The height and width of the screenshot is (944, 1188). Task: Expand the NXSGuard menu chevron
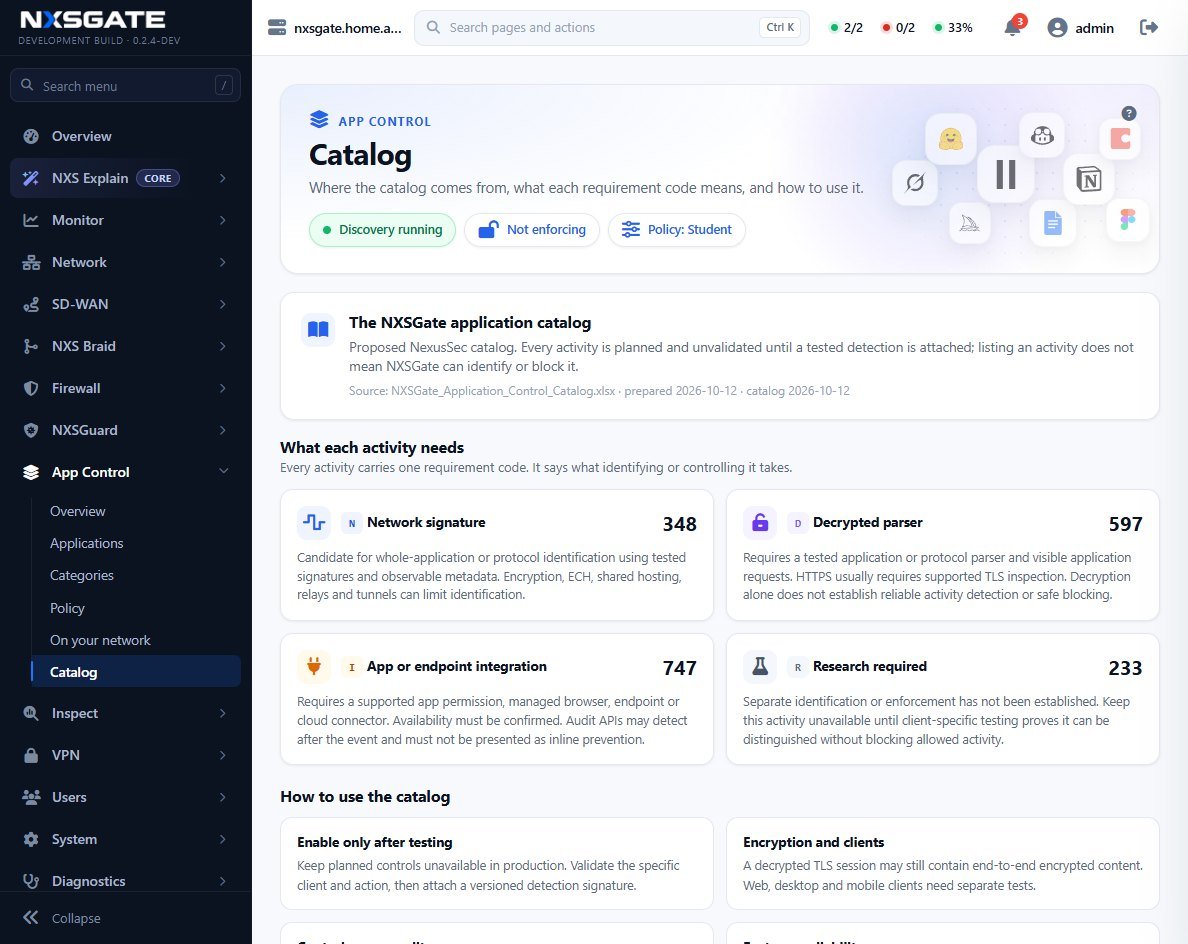(223, 430)
